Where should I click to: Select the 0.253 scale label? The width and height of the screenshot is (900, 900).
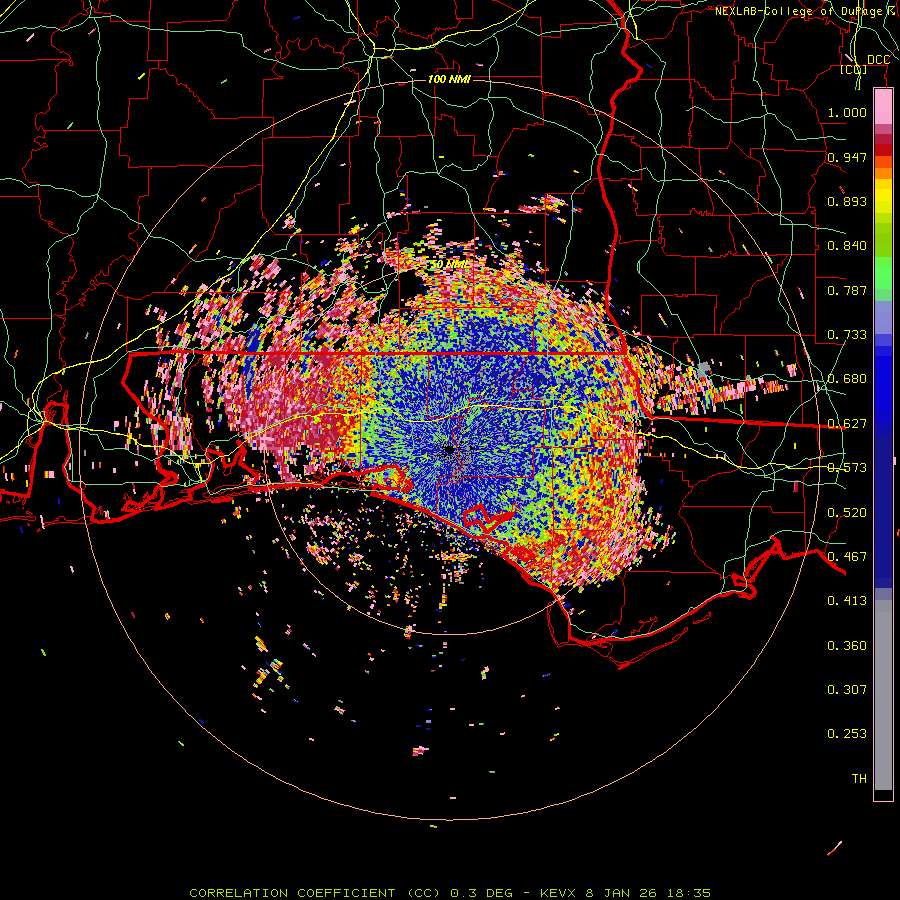847,734
